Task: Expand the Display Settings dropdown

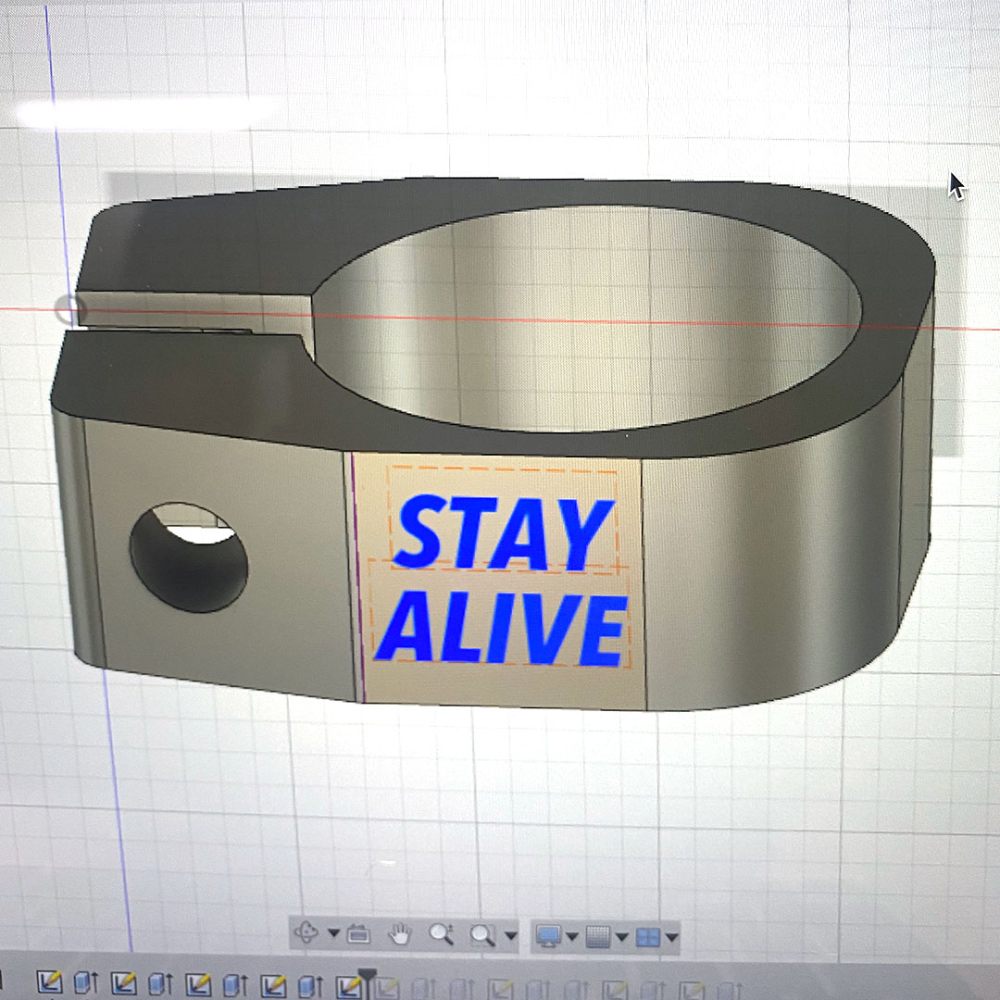Action: (570, 934)
